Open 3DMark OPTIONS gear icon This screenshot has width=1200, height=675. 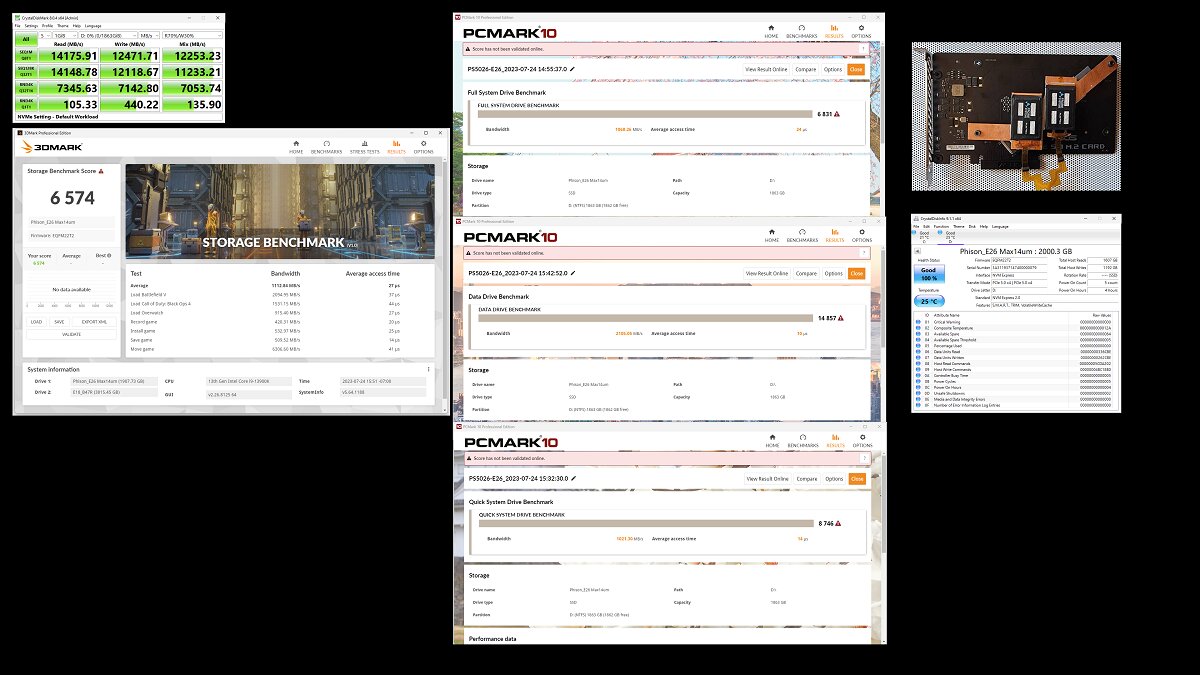(423, 144)
